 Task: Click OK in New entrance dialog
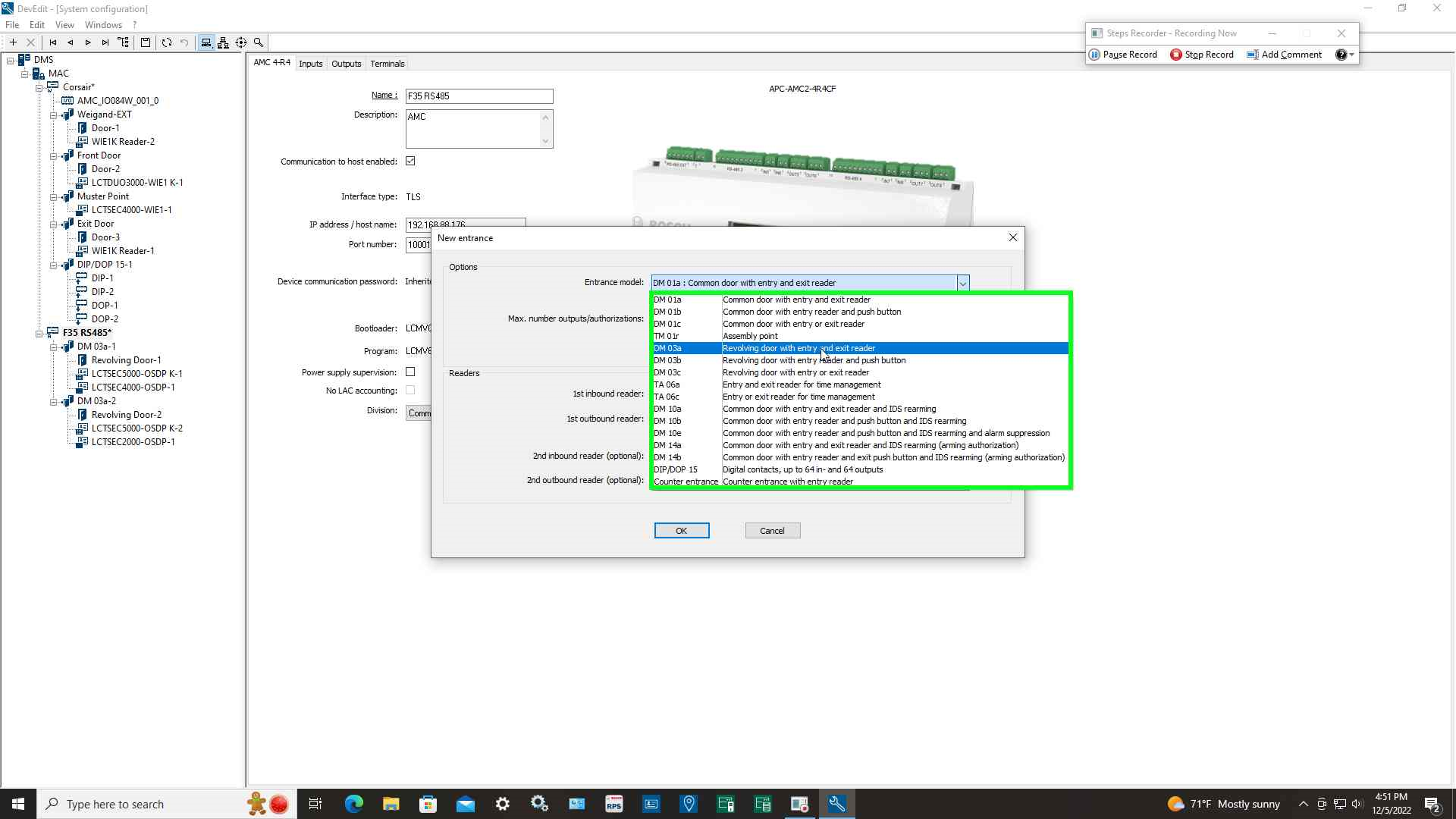pos(681,531)
